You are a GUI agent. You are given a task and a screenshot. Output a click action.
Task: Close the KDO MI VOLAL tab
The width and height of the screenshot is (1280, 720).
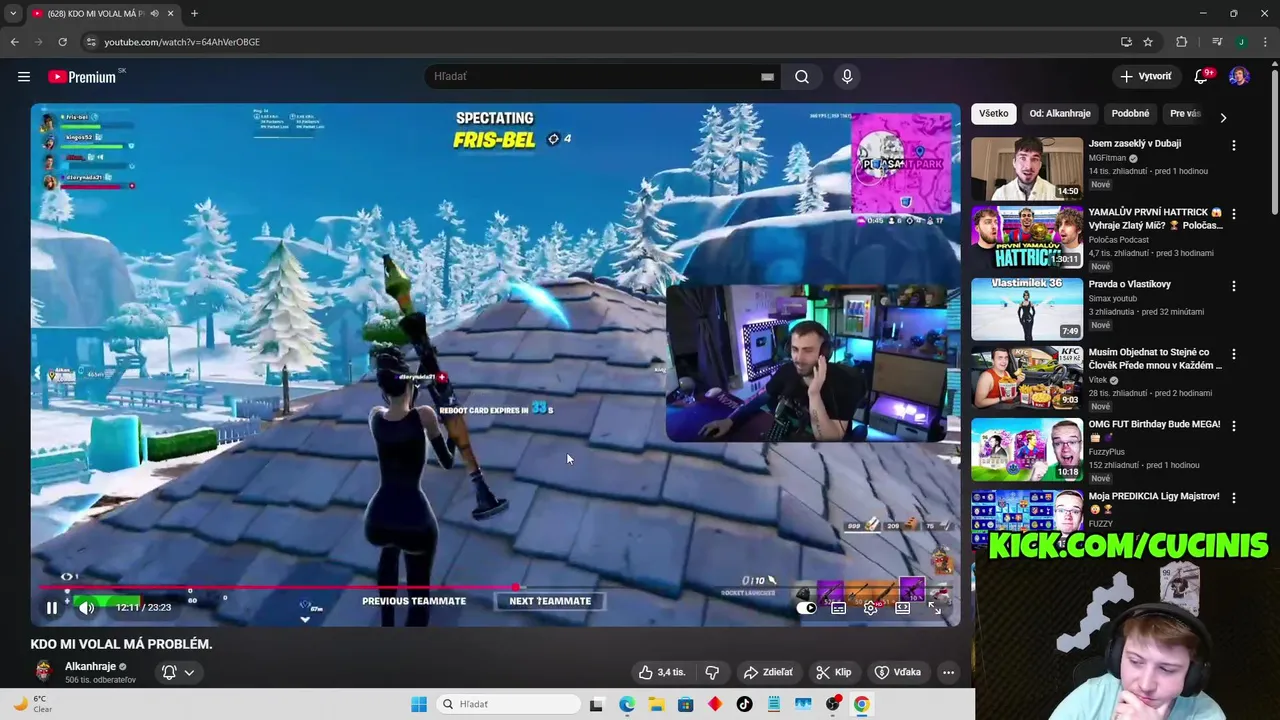pyautogui.click(x=170, y=13)
